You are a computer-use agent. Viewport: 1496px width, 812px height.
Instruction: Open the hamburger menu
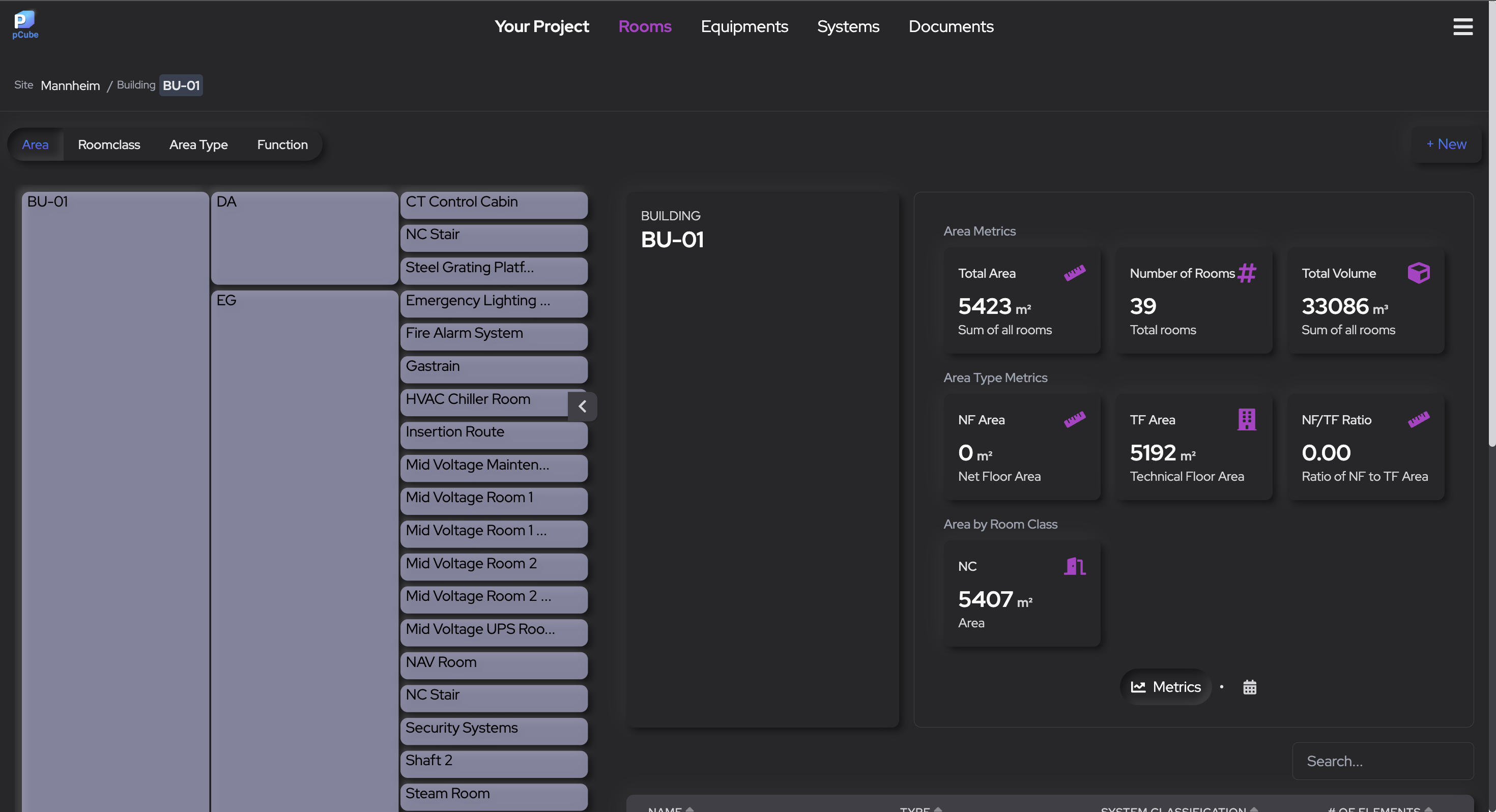click(x=1462, y=27)
